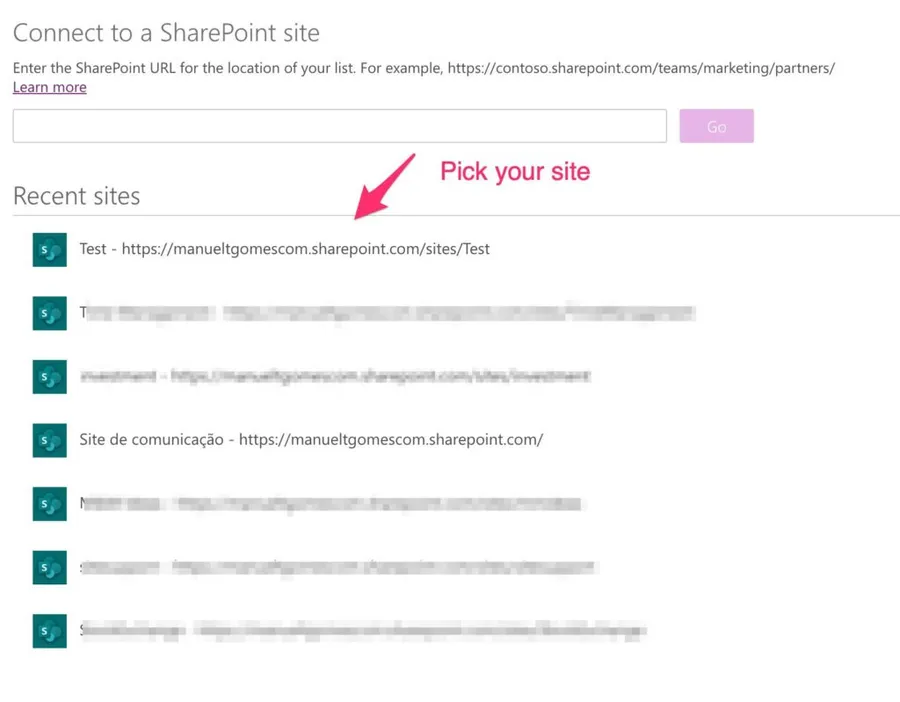Screen dimensions: 900x702
Task: Click the manueltgomescom.sharepoint.com root URL
Action: pyautogui.click(x=391, y=440)
